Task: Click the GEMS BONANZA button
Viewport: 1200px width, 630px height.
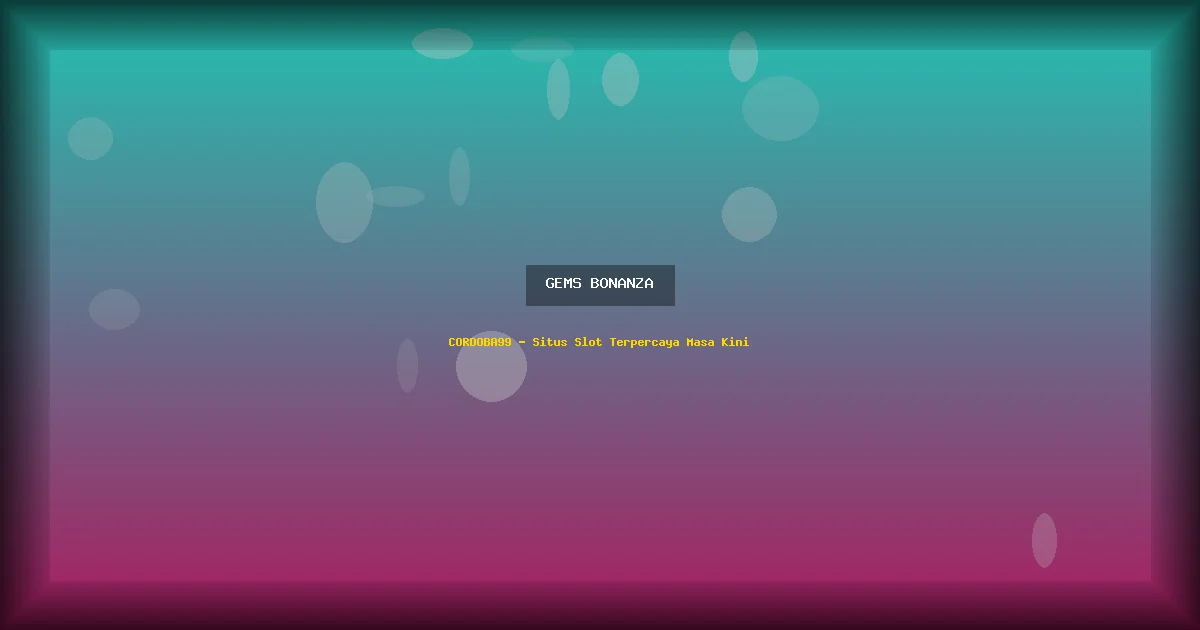Action: [600, 285]
